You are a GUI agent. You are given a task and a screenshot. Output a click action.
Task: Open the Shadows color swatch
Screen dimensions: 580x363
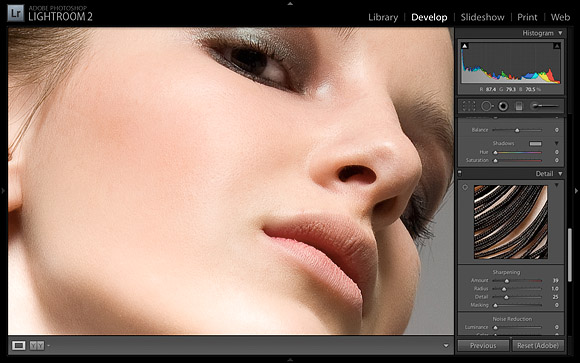[535, 144]
